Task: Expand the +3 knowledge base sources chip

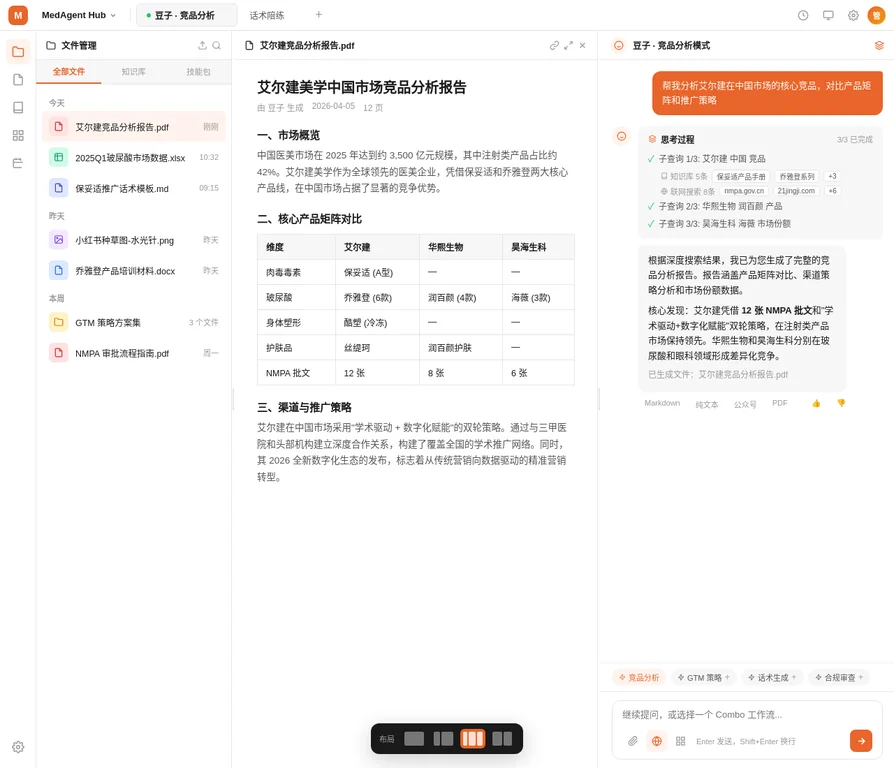Action: (832, 176)
